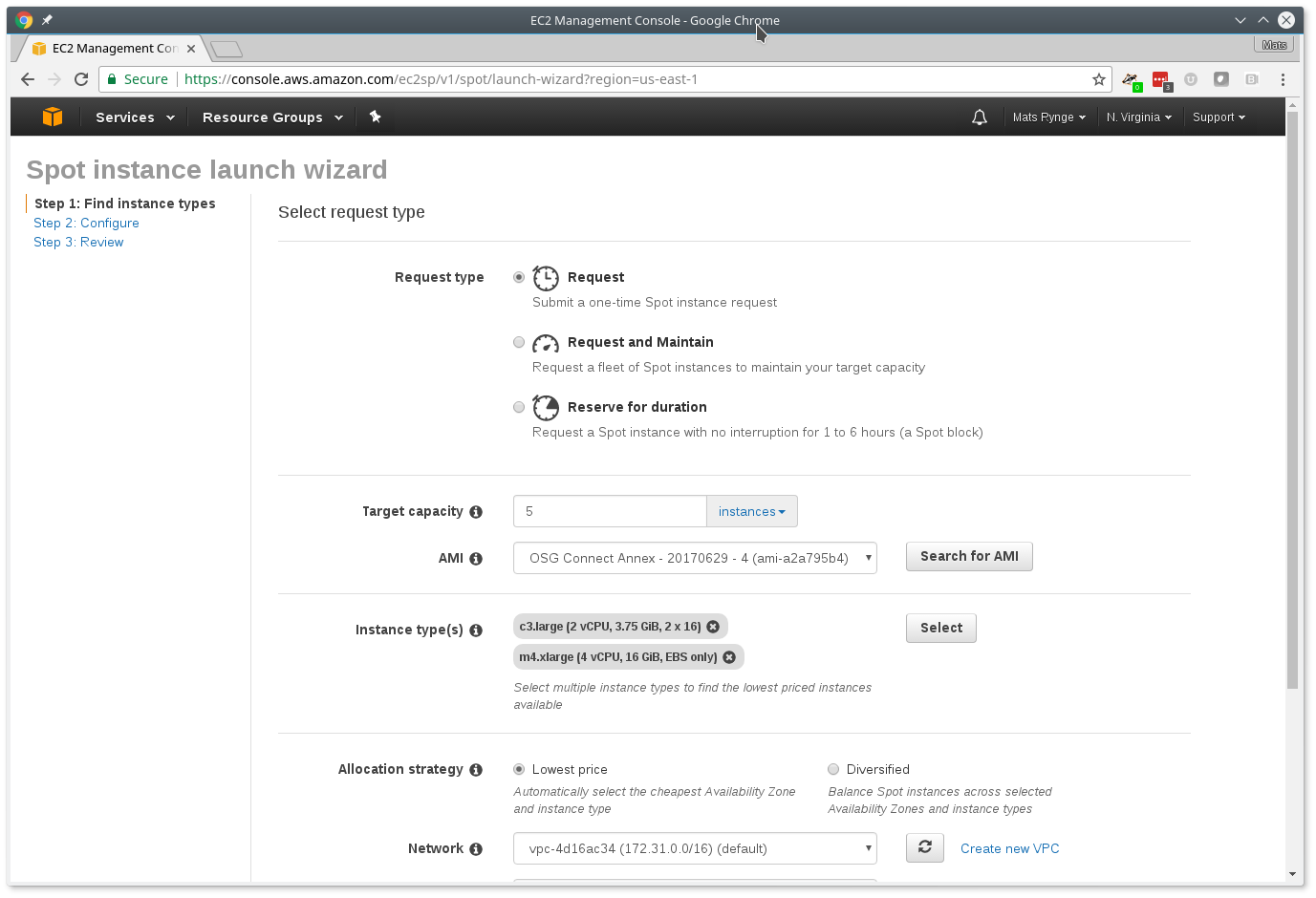
Task: Open the Mats Pynge account menu
Action: 1048,118
